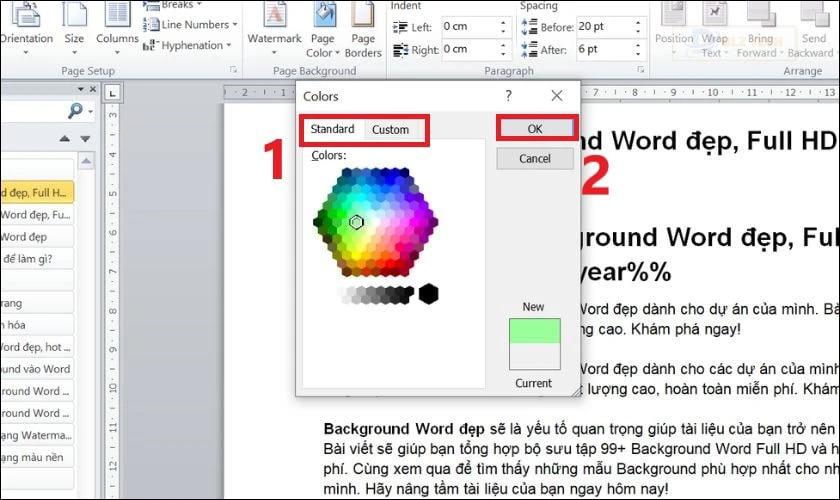840x500 pixels.
Task: Pick the white swatch in the grayscale row
Action: point(343,294)
